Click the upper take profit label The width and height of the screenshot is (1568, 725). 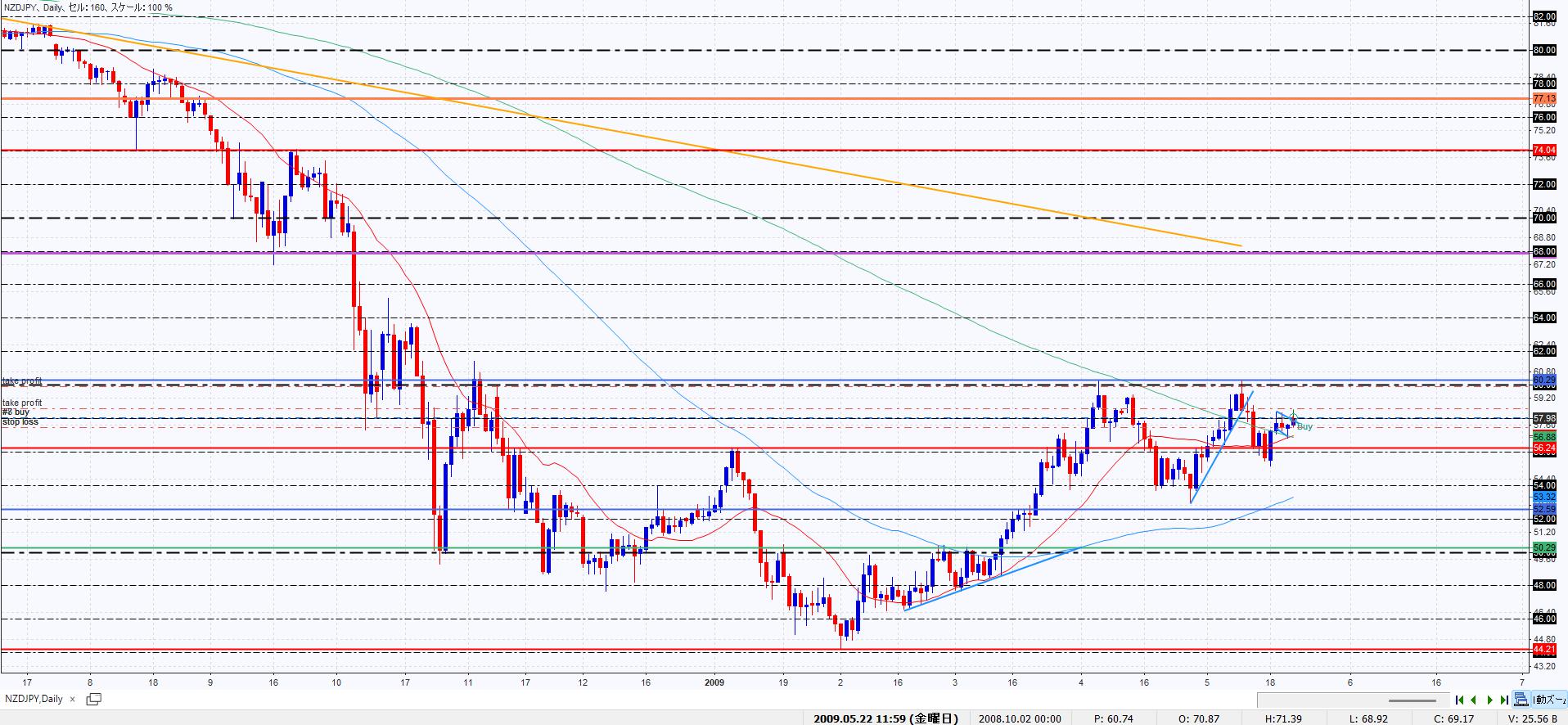click(x=22, y=381)
